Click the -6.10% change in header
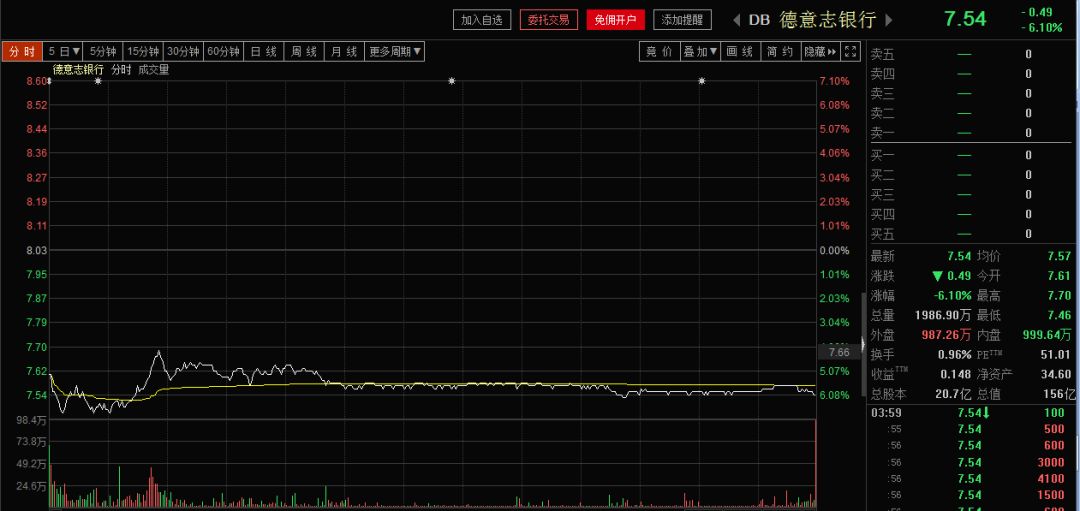Image resolution: width=1080 pixels, height=511 pixels. [1041, 28]
